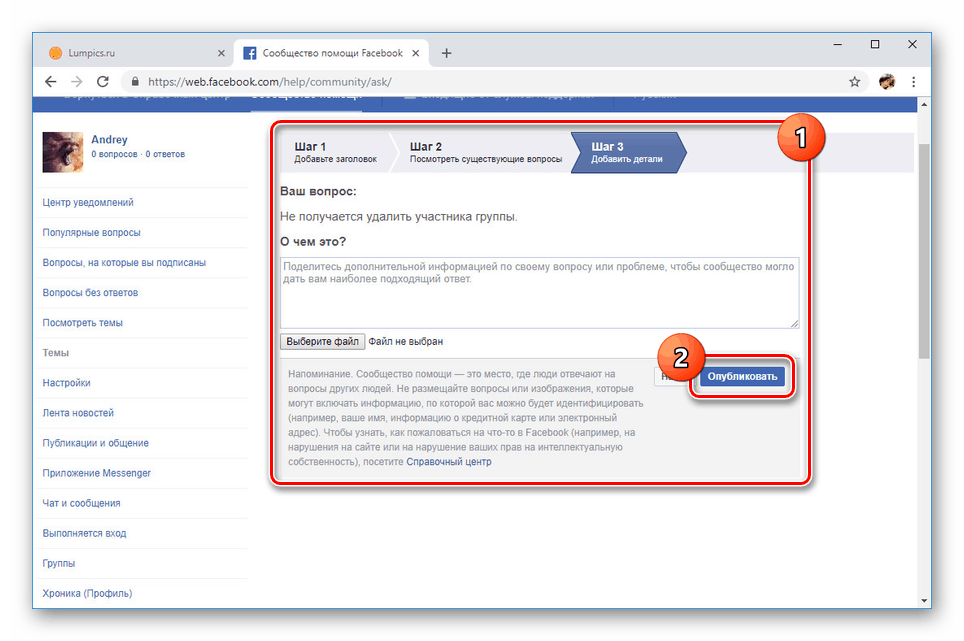Viewport: 964px width, 641px height.
Task: Open the Хроника (Профиль) topic
Action: click(x=87, y=594)
